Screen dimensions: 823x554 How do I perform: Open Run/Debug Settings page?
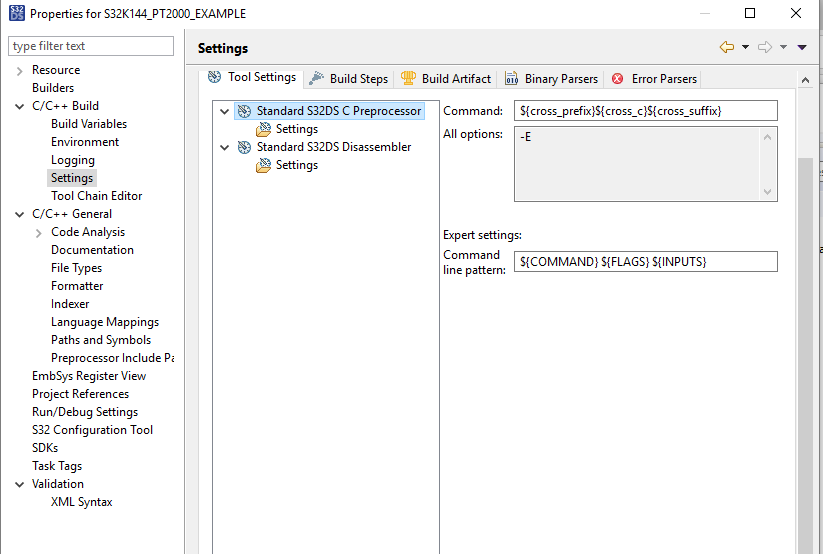pos(85,412)
